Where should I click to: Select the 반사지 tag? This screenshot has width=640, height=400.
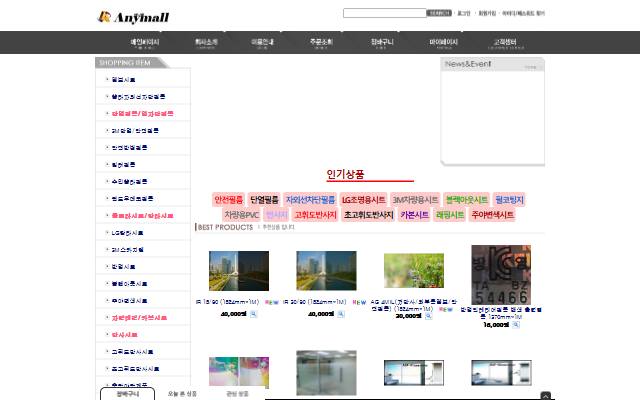[277, 215]
